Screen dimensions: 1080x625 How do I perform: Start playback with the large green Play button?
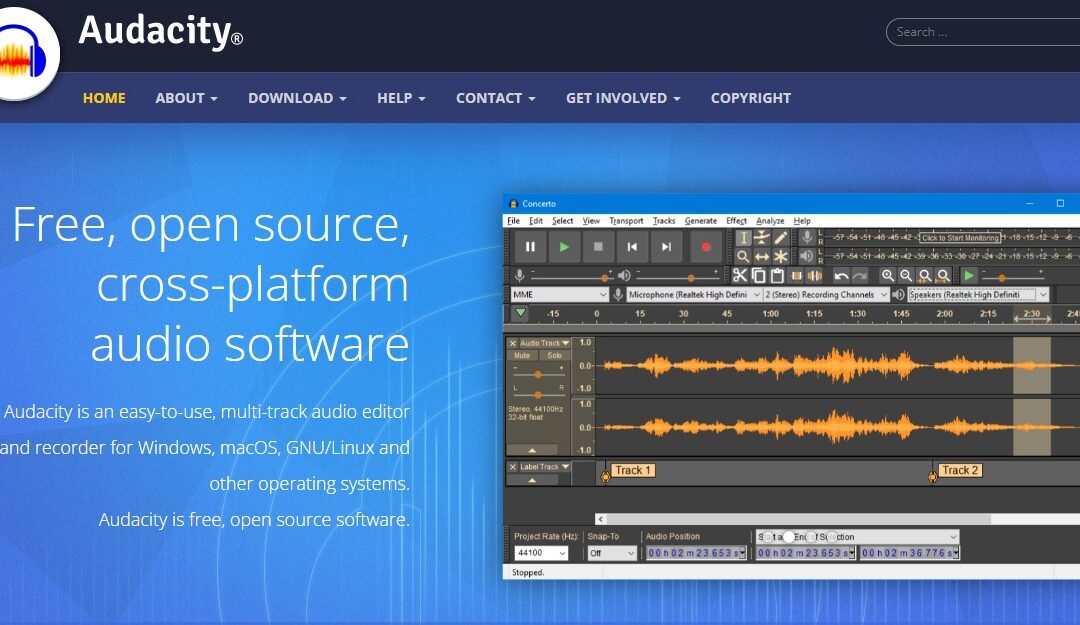(x=564, y=247)
